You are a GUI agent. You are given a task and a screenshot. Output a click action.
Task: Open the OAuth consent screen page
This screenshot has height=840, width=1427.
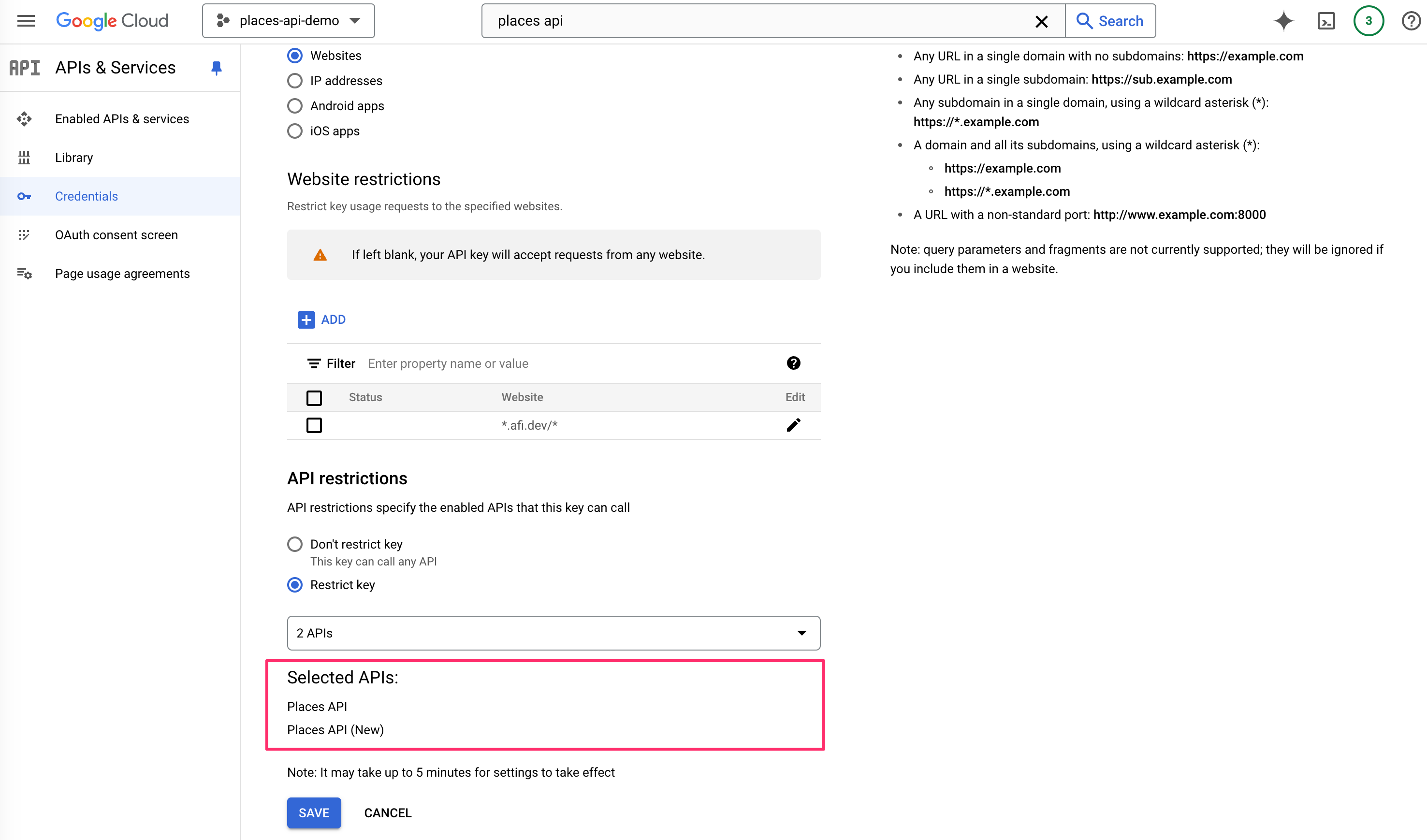tap(116, 235)
